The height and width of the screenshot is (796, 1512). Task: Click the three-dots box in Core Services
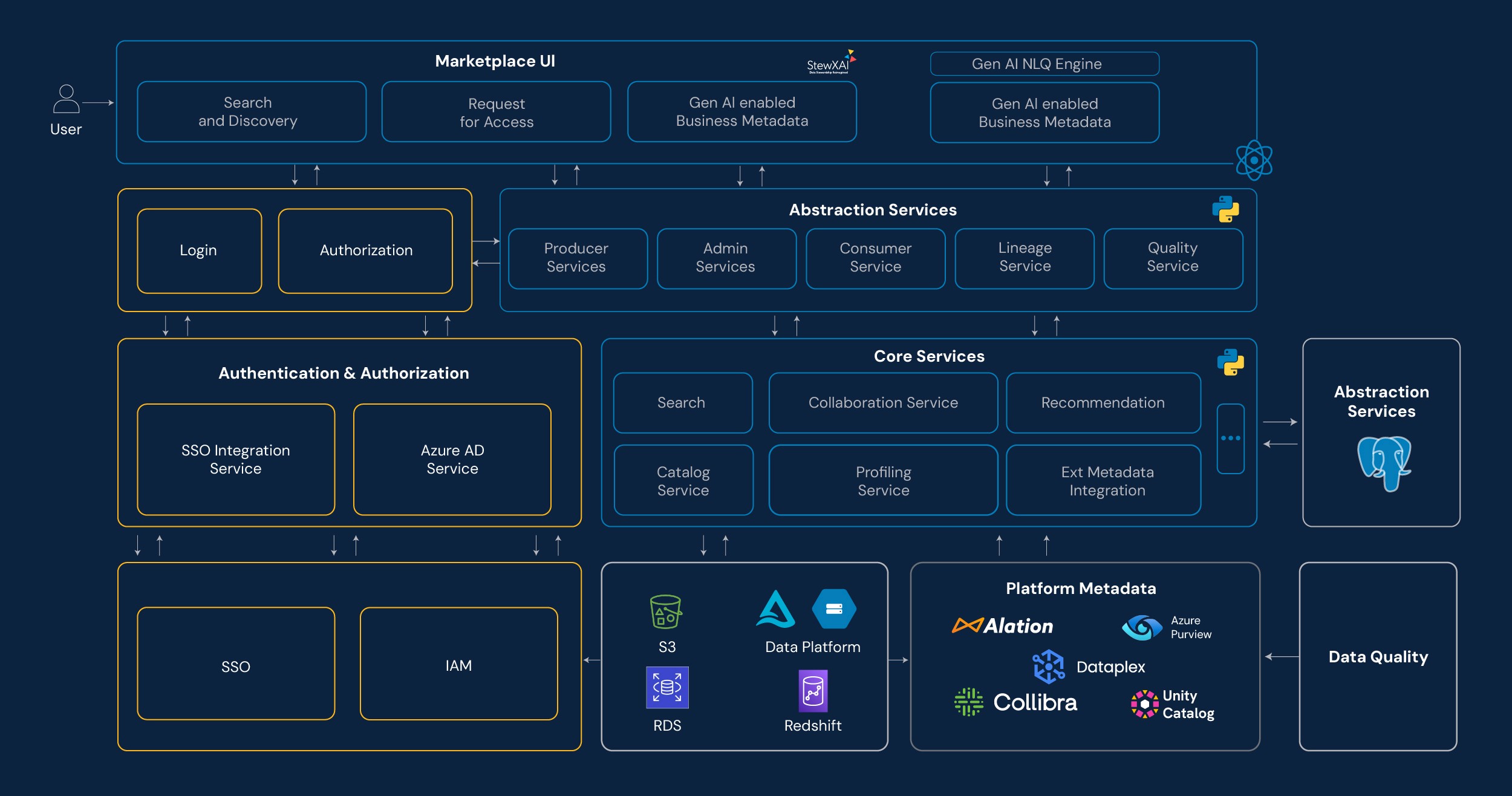point(1230,439)
